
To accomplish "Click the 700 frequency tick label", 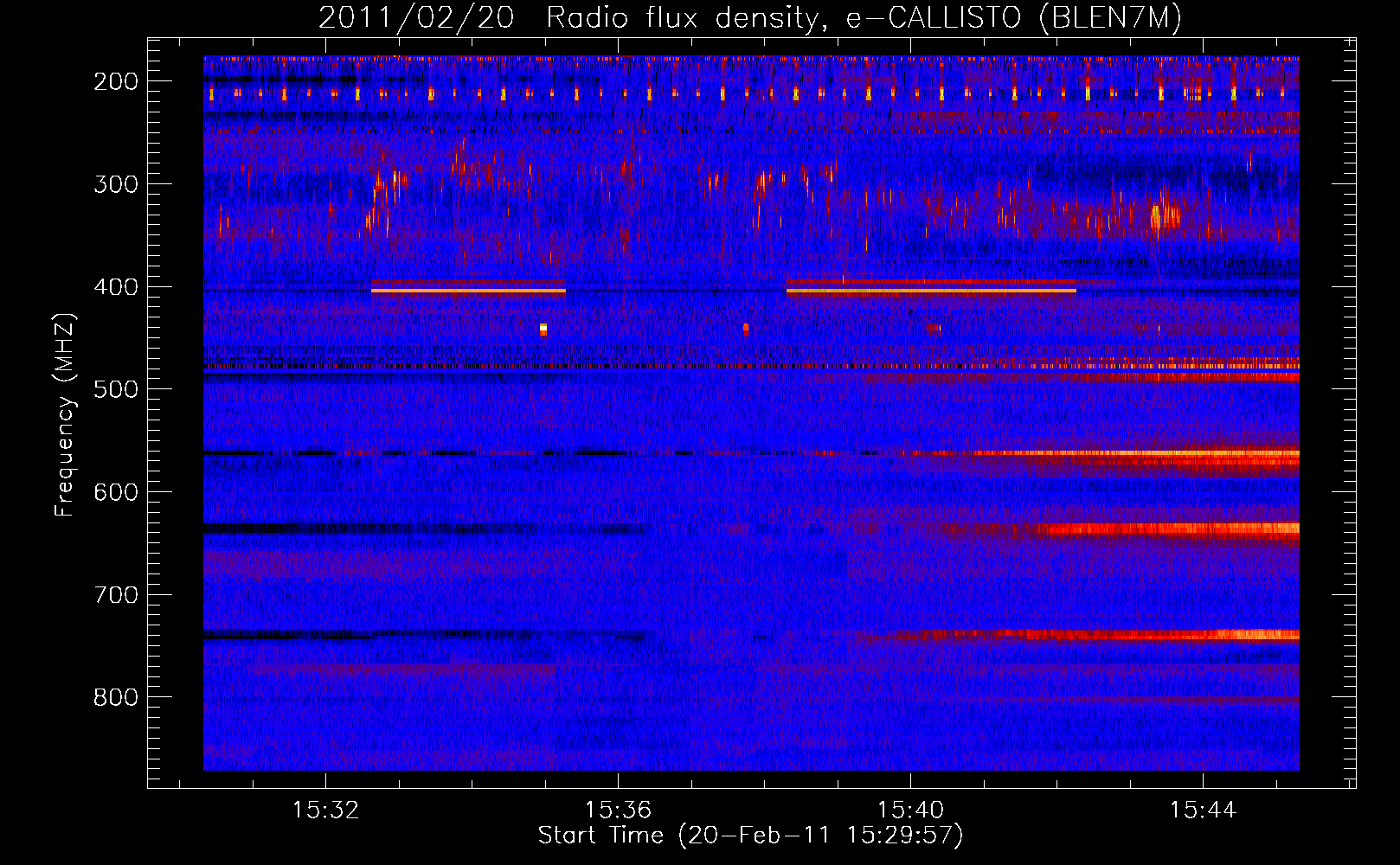I will click(x=116, y=594).
